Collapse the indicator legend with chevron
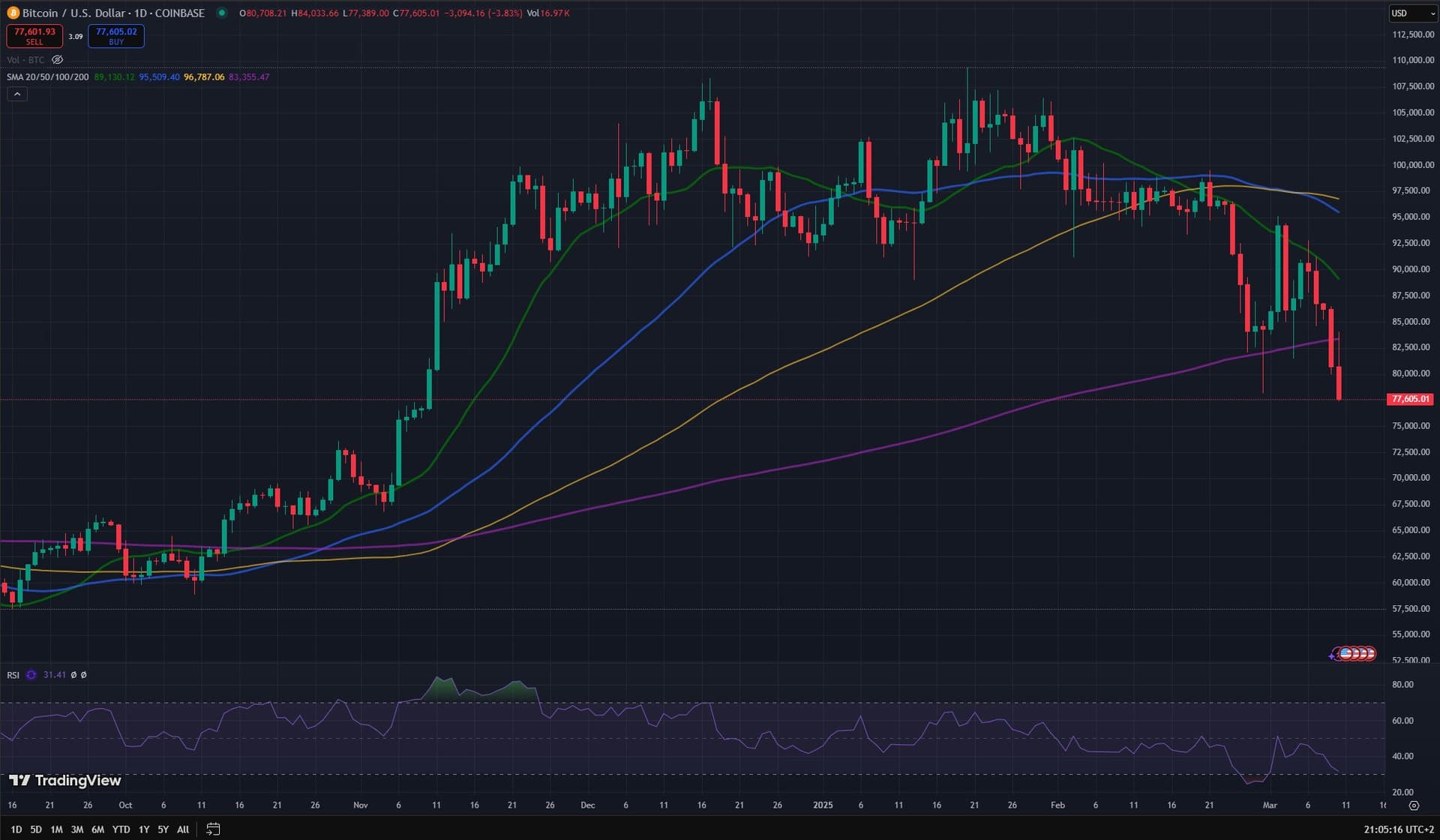Viewport: 1440px width, 840px height. 17,94
